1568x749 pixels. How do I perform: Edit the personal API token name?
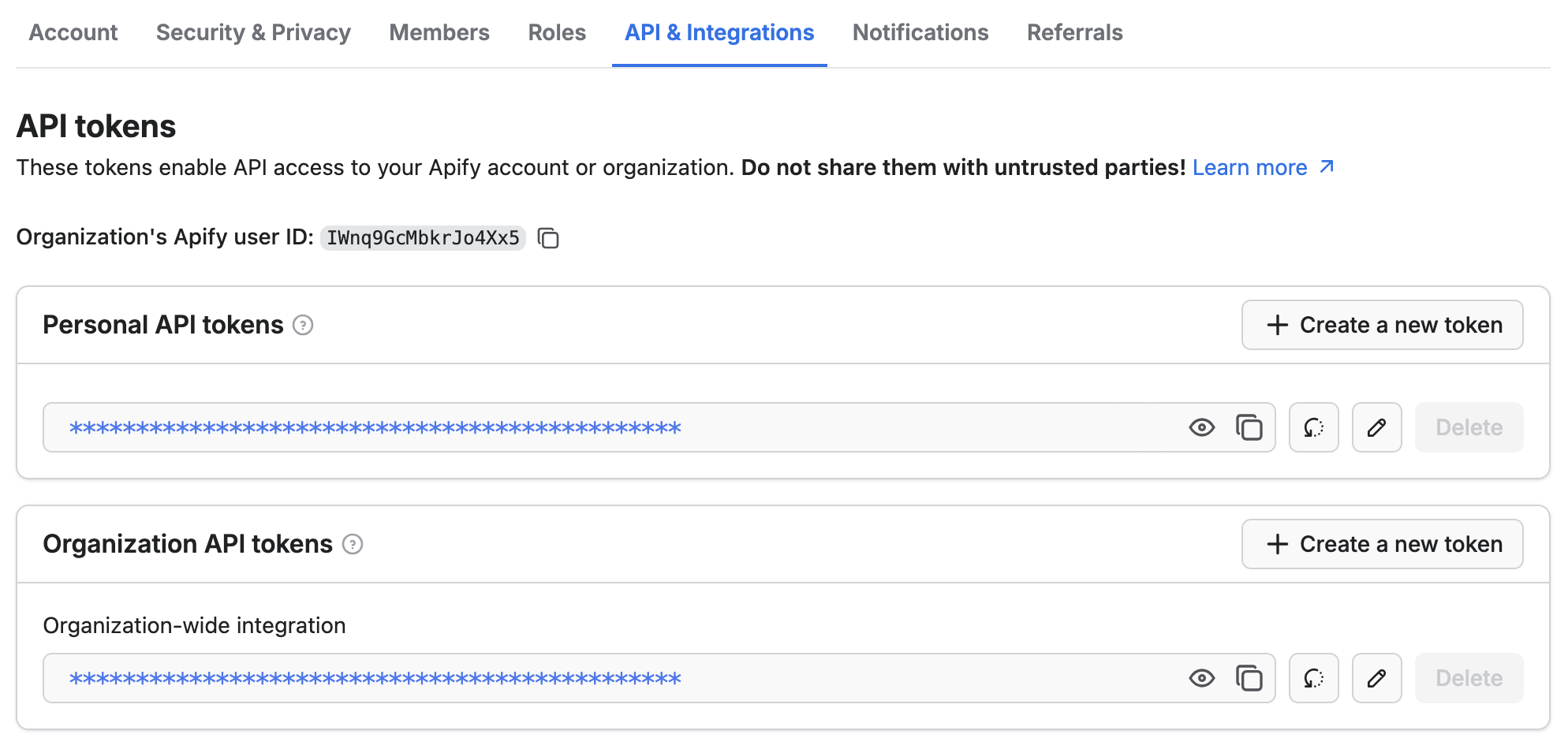coord(1376,427)
